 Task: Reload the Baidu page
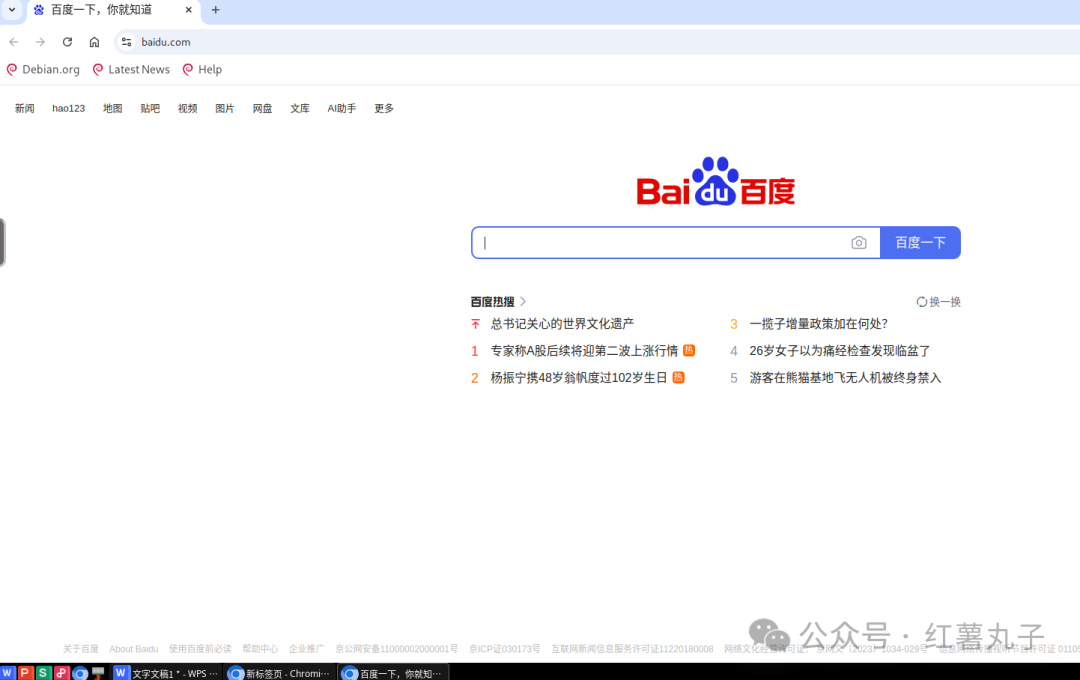(68, 42)
